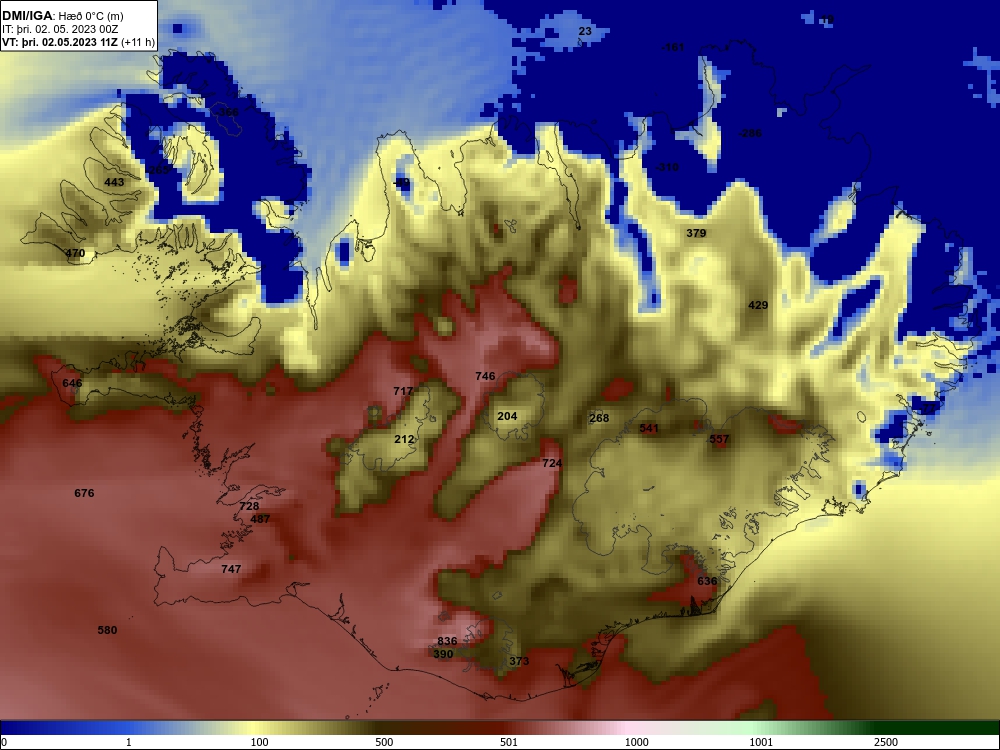Click the map value 728
This screenshot has height=750, width=1000.
click(x=249, y=506)
